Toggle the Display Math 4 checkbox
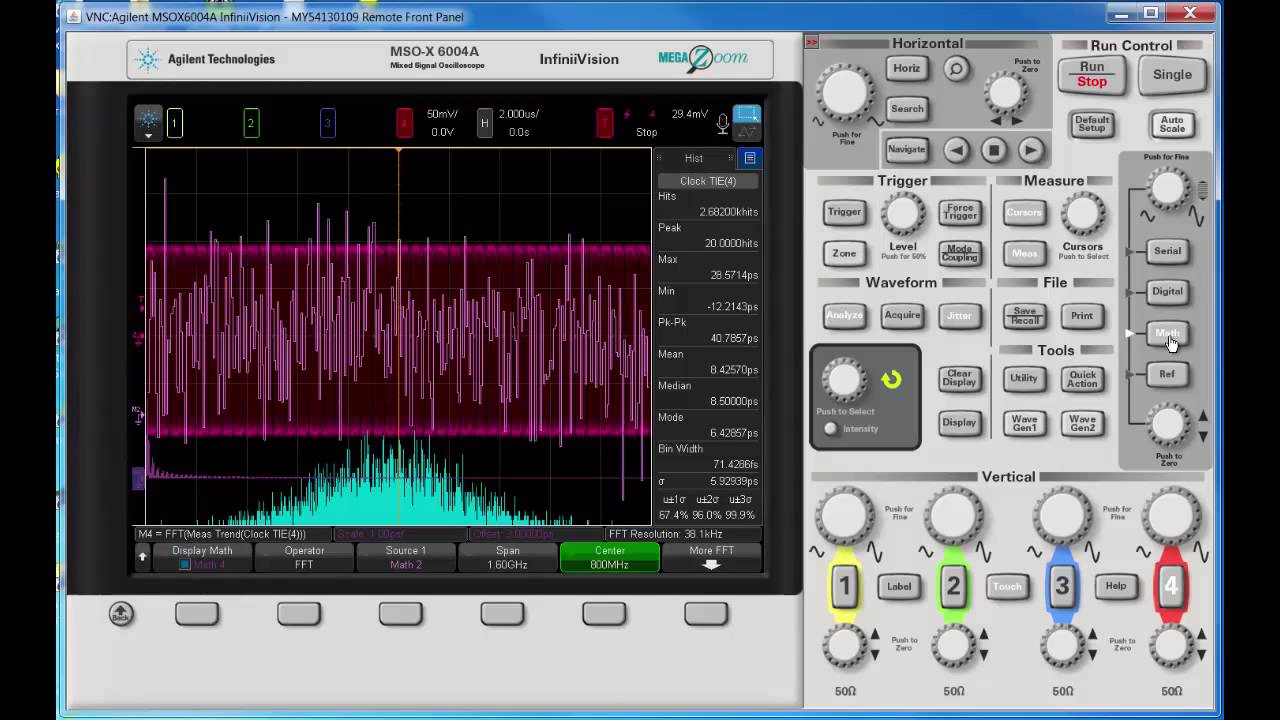 184,565
